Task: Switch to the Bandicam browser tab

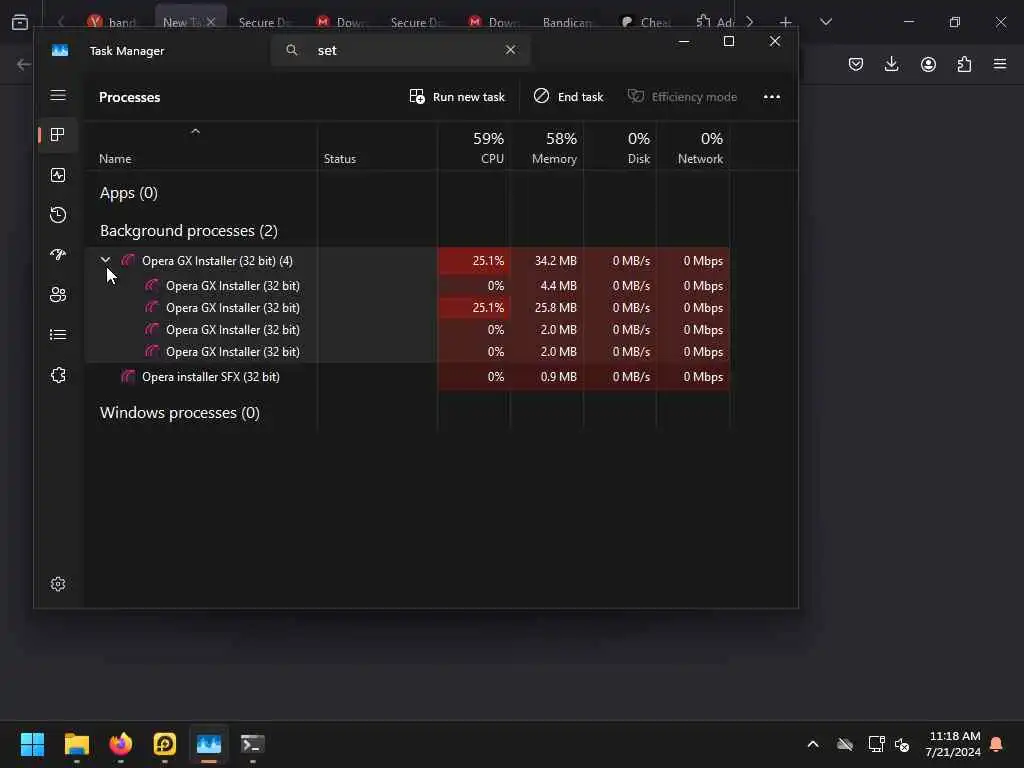Action: click(567, 22)
